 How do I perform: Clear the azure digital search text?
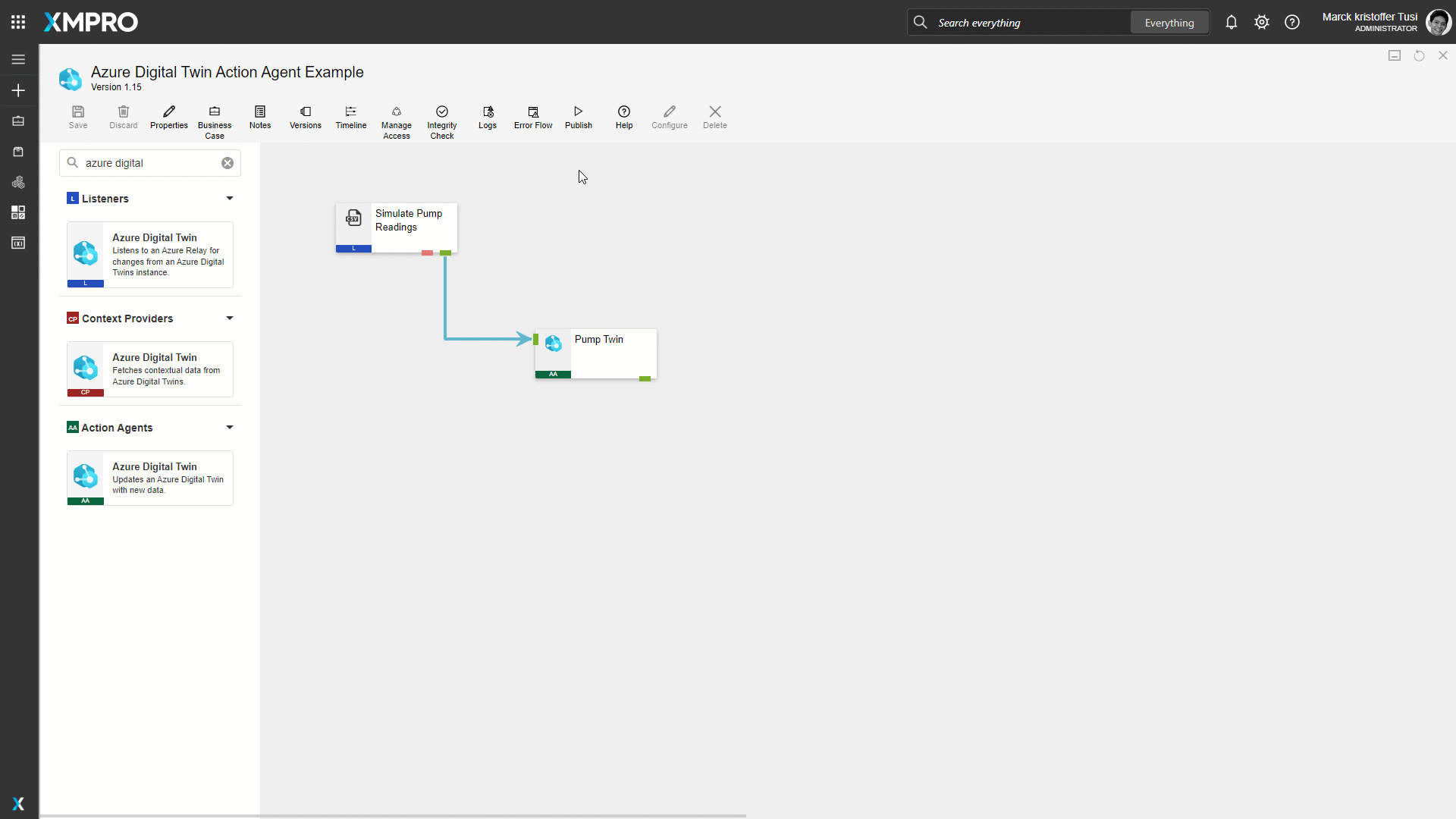[227, 163]
